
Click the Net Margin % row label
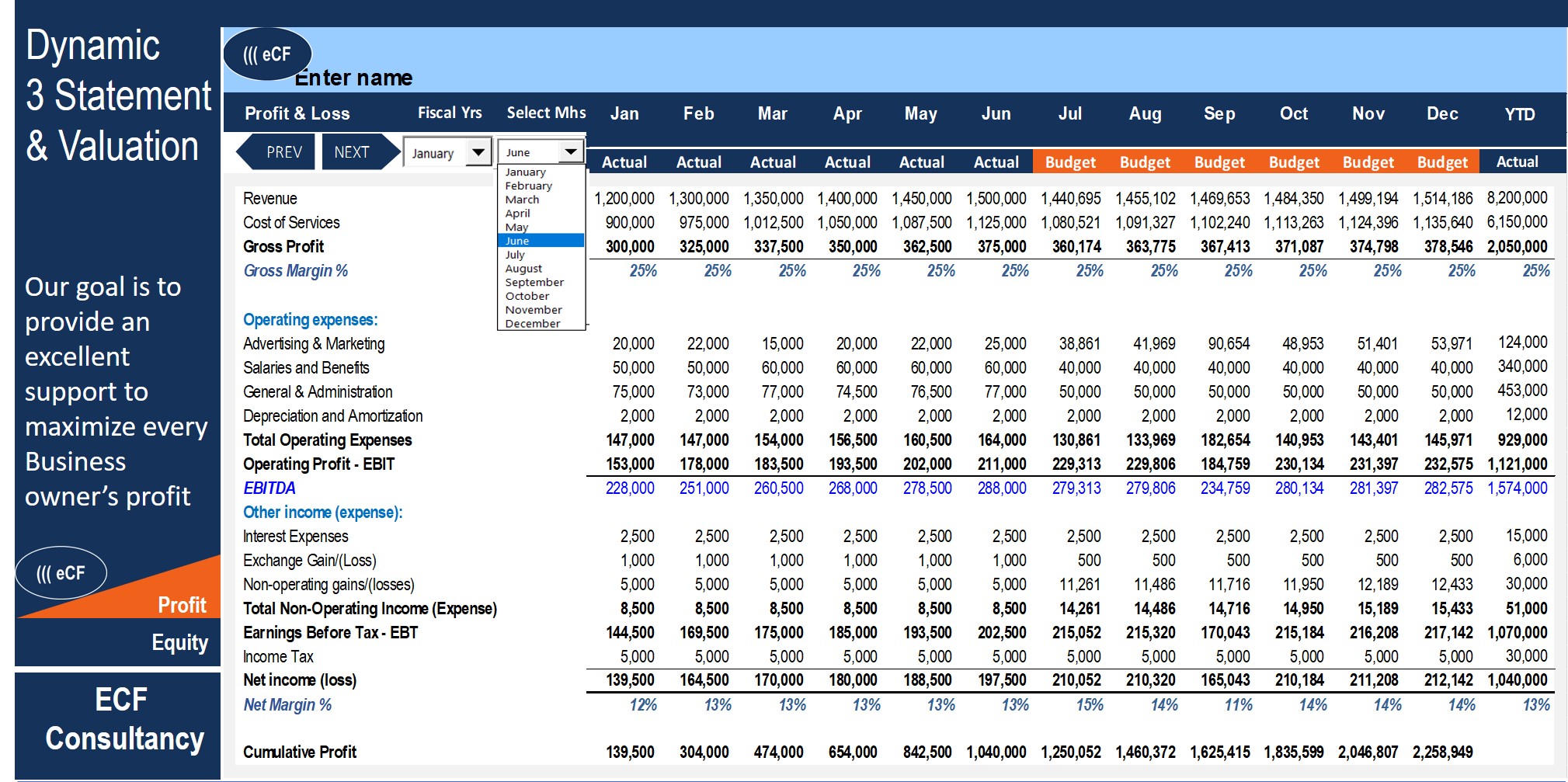pyautogui.click(x=287, y=705)
